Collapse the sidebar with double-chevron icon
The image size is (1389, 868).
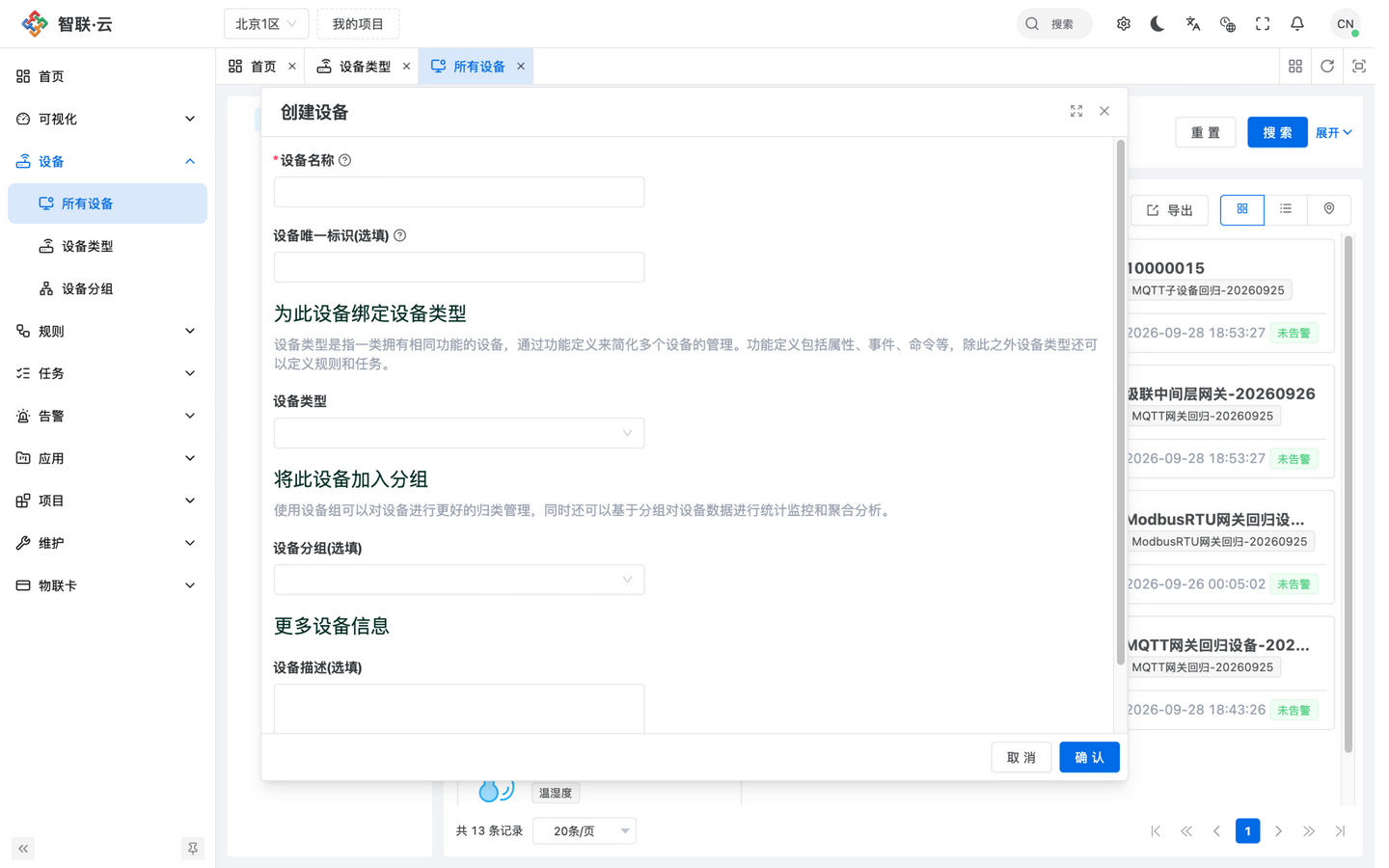[x=23, y=849]
